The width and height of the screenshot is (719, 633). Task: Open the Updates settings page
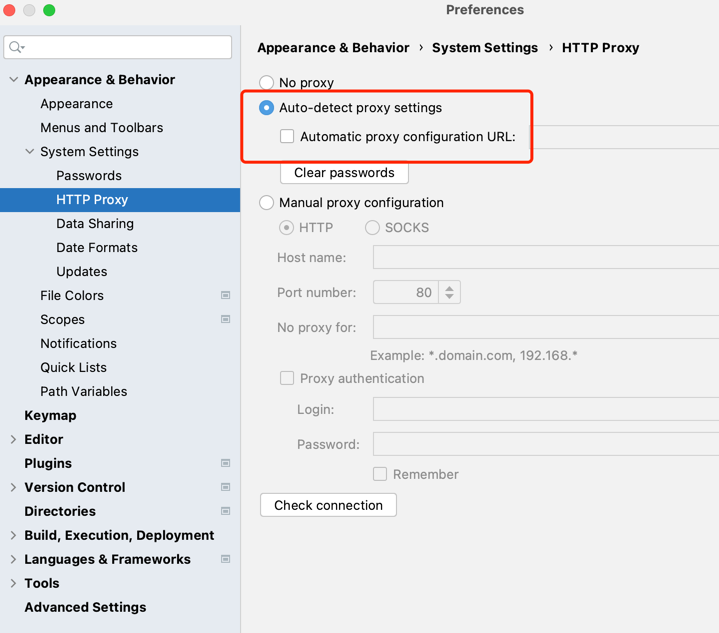(82, 272)
